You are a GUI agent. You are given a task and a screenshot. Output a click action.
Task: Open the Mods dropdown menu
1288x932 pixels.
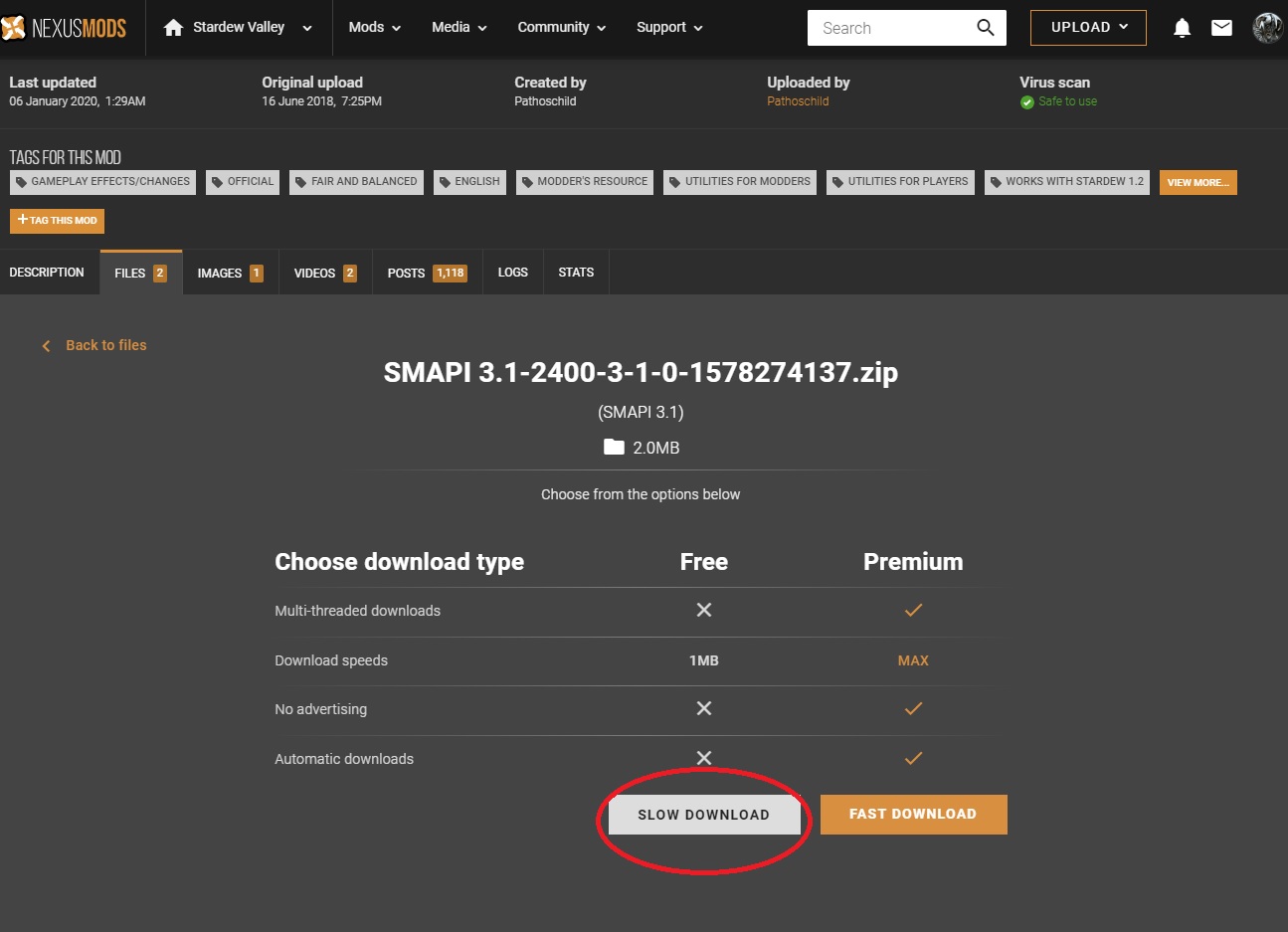click(x=375, y=27)
